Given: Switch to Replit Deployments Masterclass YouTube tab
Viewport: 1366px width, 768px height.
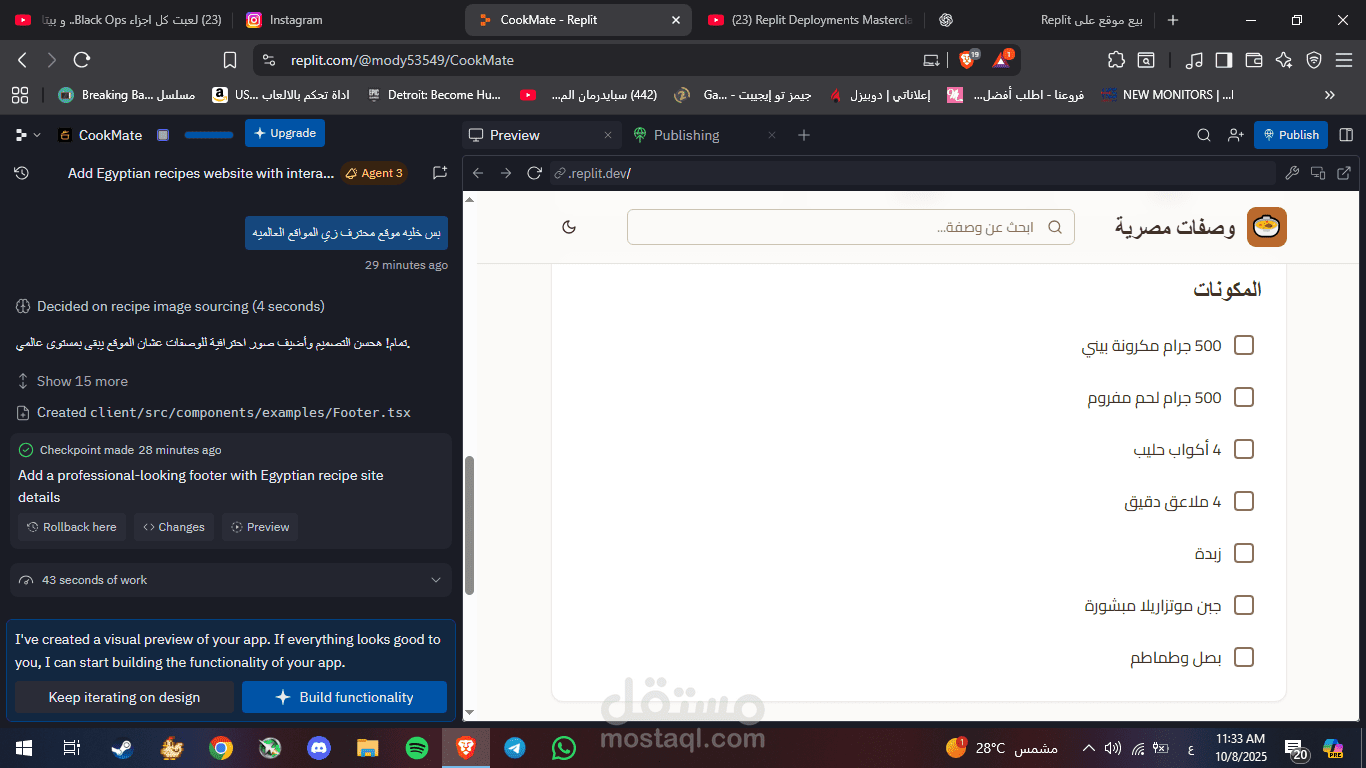Looking at the screenshot, I should 808,20.
